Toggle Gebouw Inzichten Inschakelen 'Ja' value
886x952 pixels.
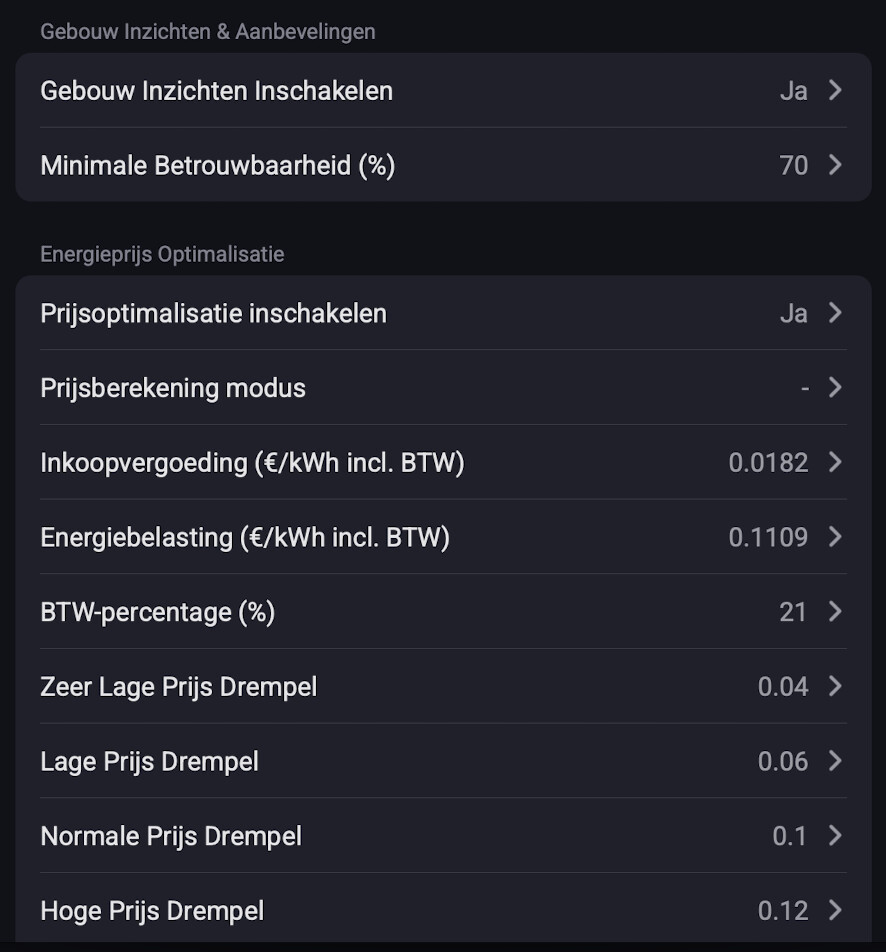click(x=793, y=91)
